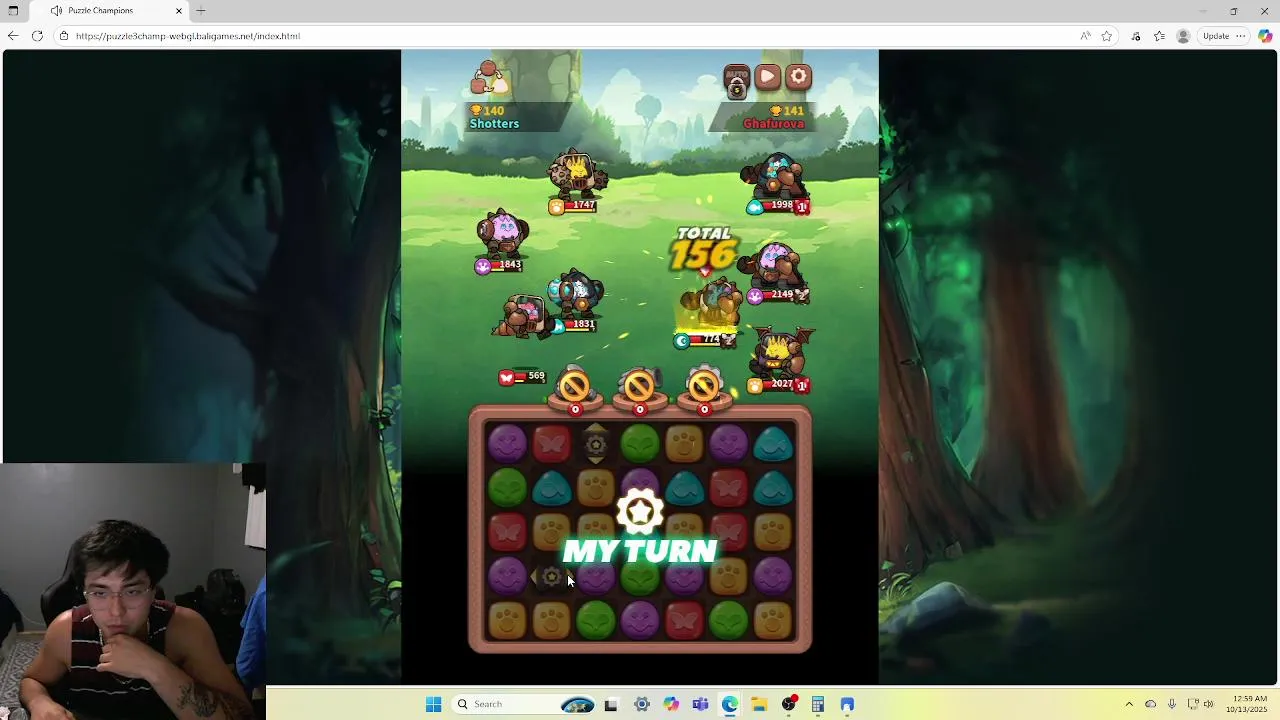Toggle the locked AUTO battle button
The image size is (1280, 720).
[737, 82]
